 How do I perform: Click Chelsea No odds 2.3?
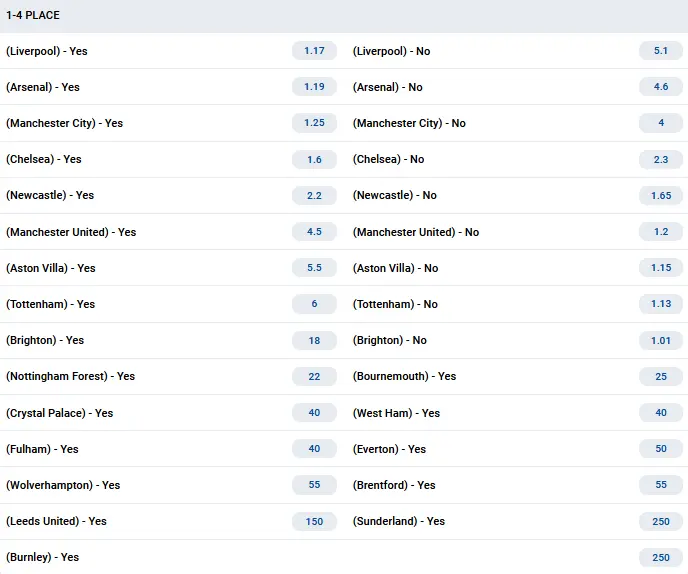(661, 159)
